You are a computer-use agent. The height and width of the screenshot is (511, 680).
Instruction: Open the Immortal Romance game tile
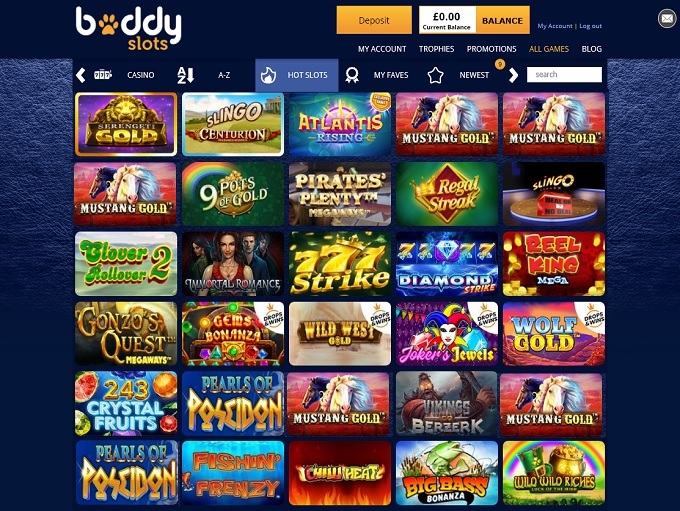(x=233, y=264)
